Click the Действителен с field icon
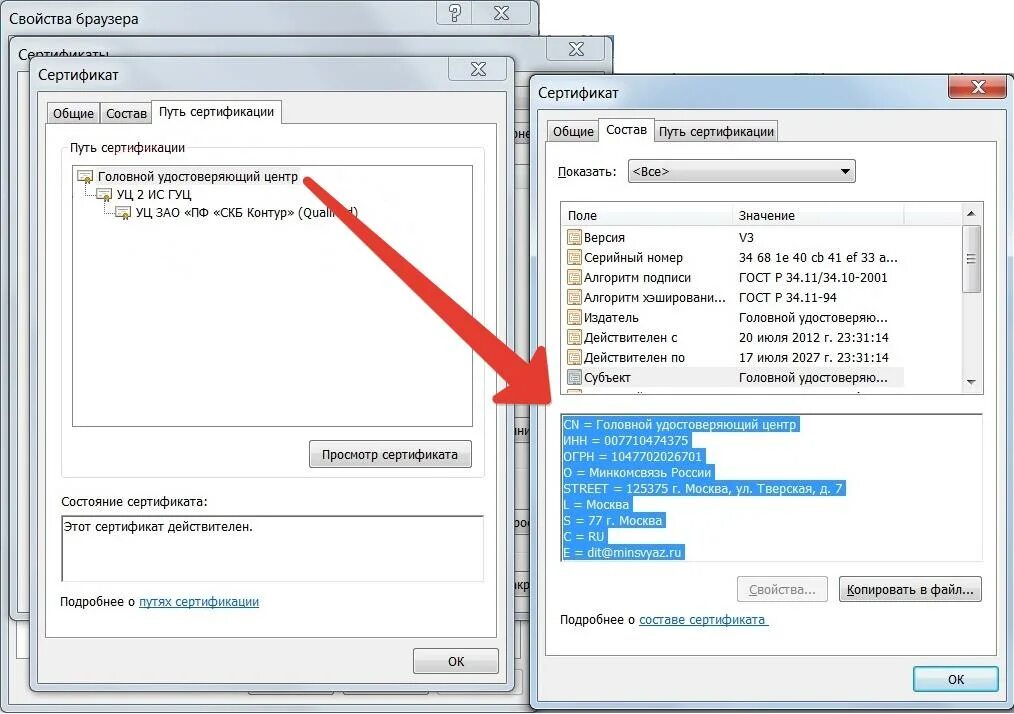 click(574, 338)
